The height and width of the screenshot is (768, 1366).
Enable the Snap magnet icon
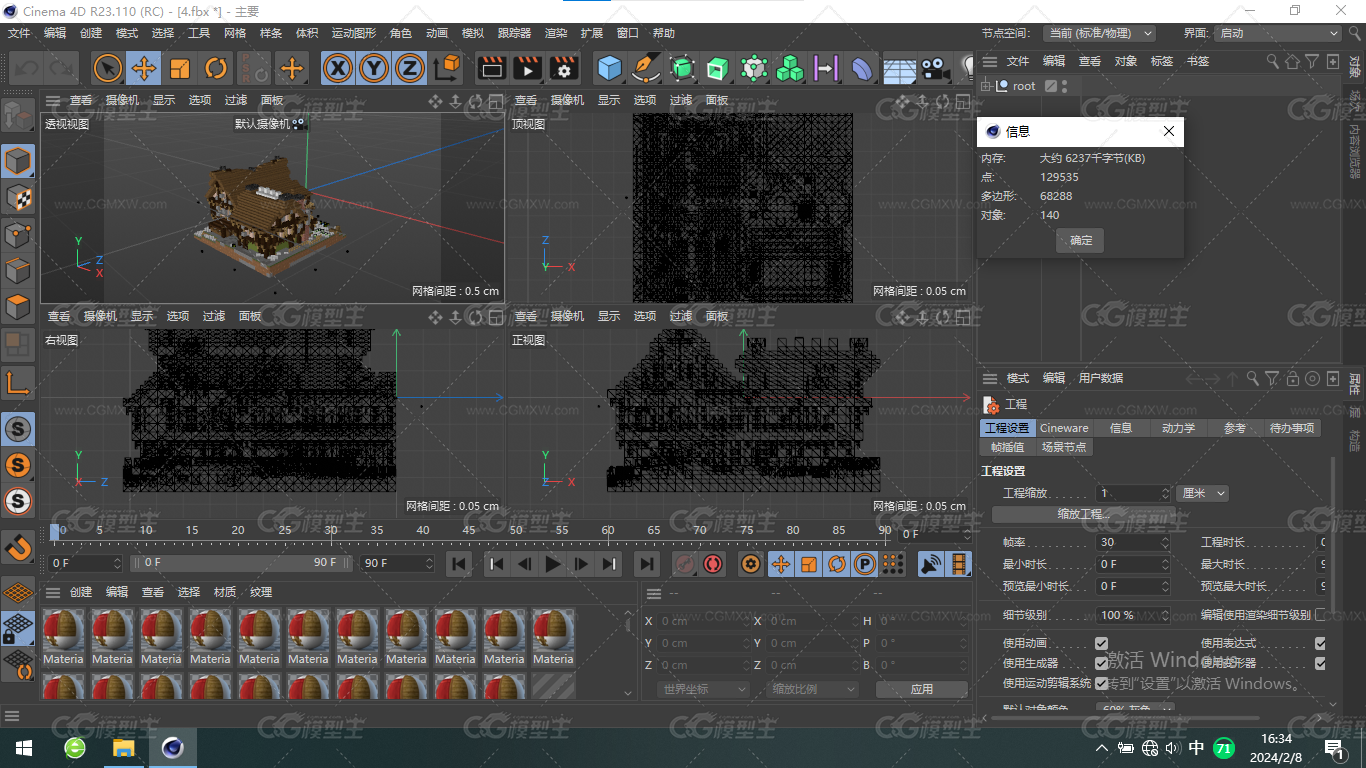click(18, 548)
